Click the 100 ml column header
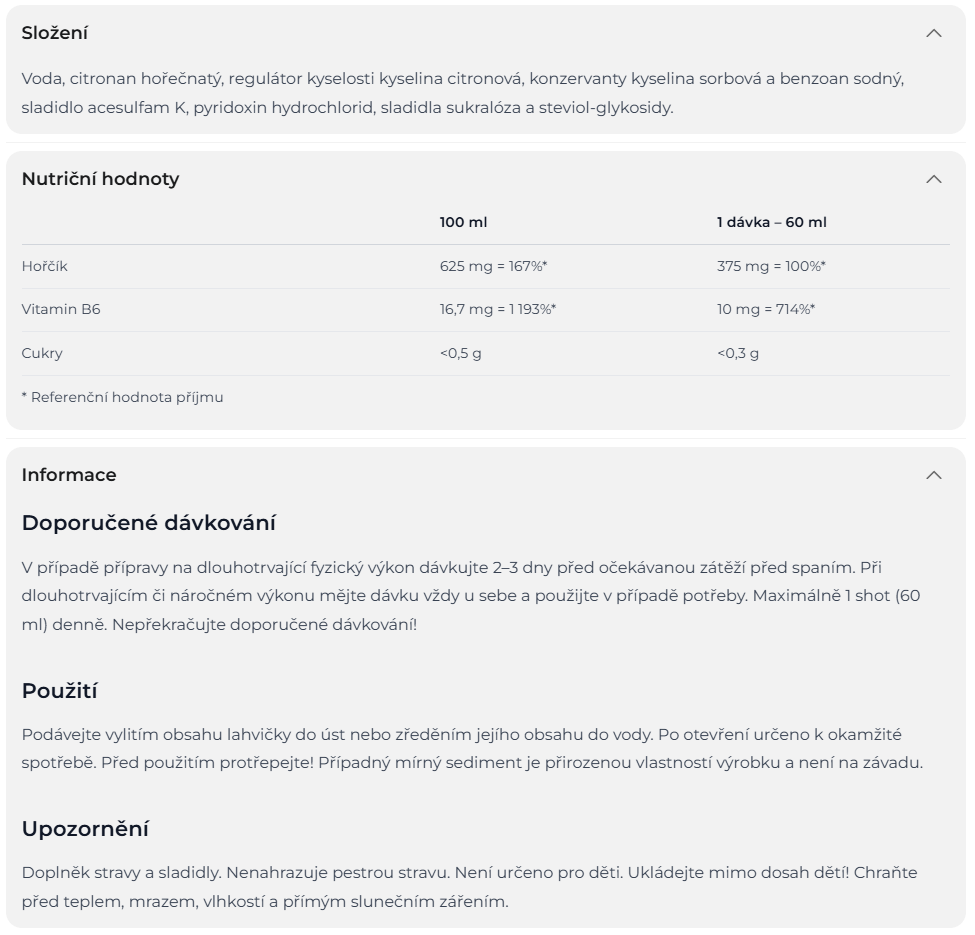This screenshot has width=975, height=935. click(x=463, y=222)
